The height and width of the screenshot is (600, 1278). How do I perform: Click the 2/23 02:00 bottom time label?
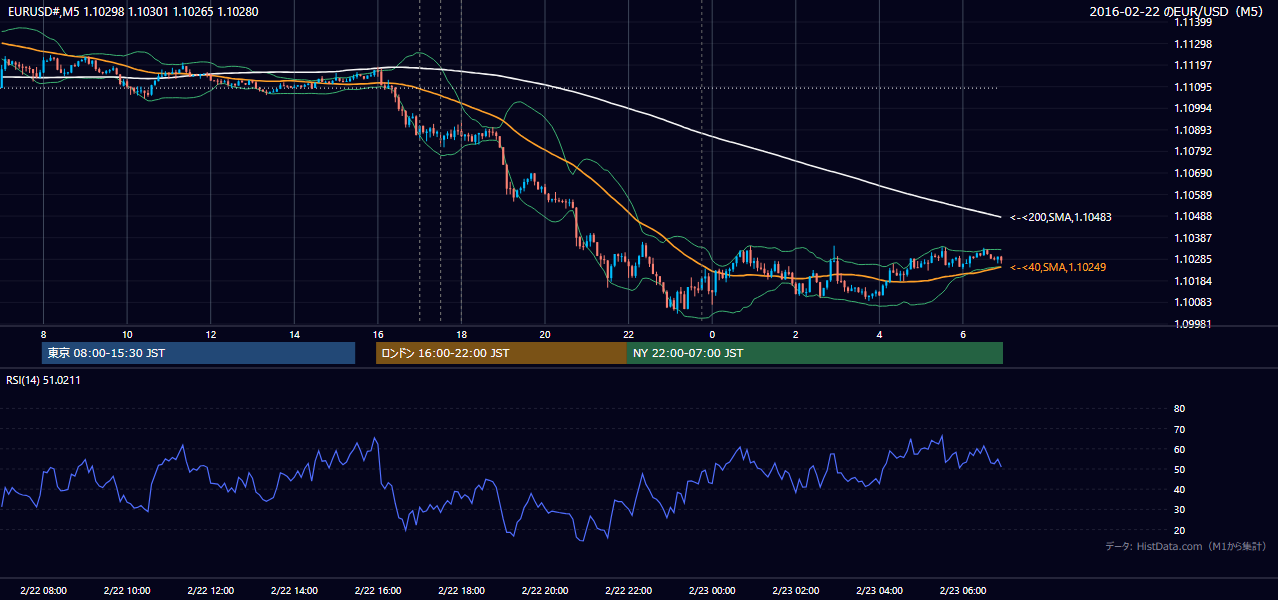click(795, 590)
